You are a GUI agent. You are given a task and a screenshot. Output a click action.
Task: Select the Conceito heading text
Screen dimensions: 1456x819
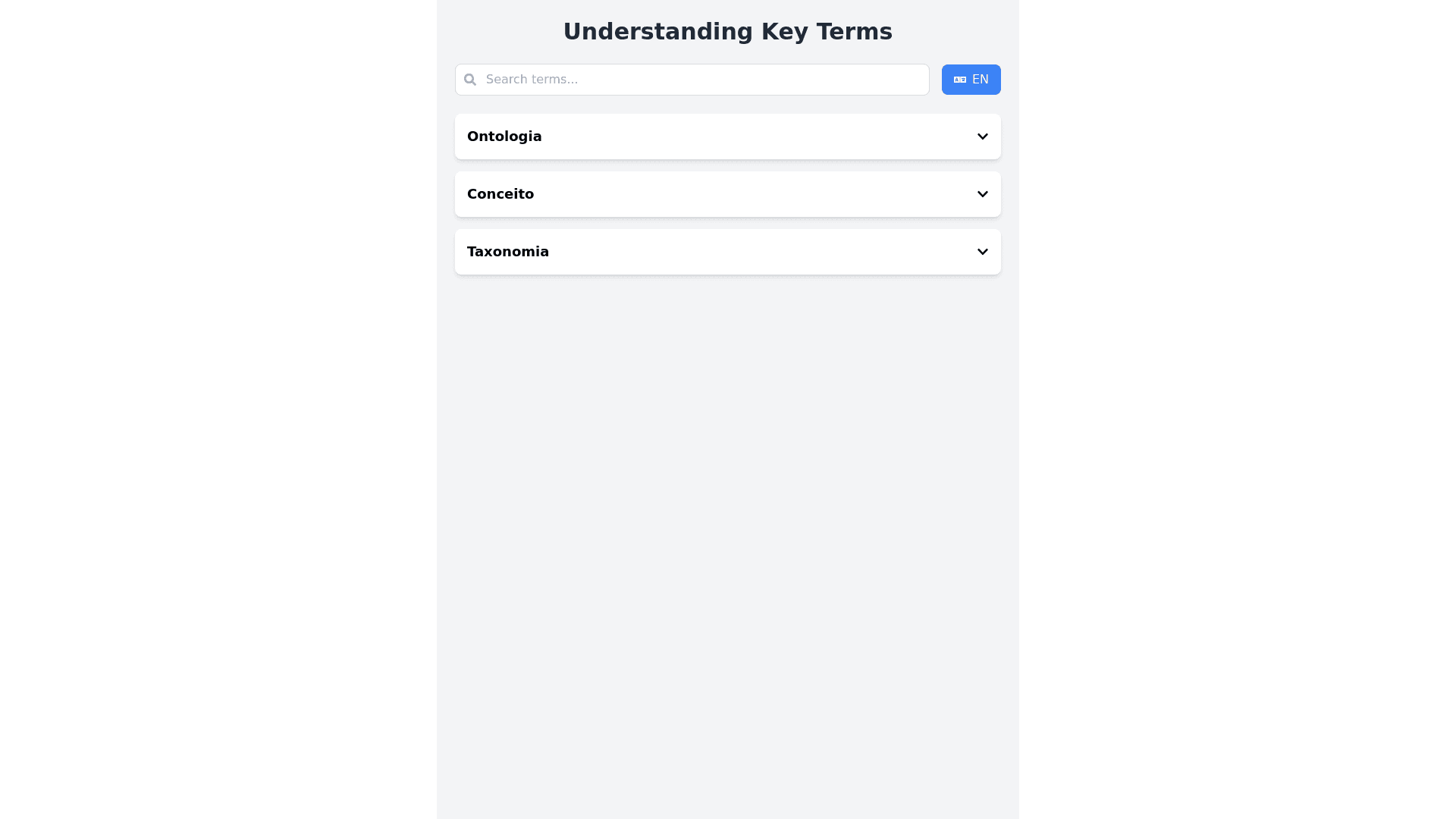[x=500, y=194]
